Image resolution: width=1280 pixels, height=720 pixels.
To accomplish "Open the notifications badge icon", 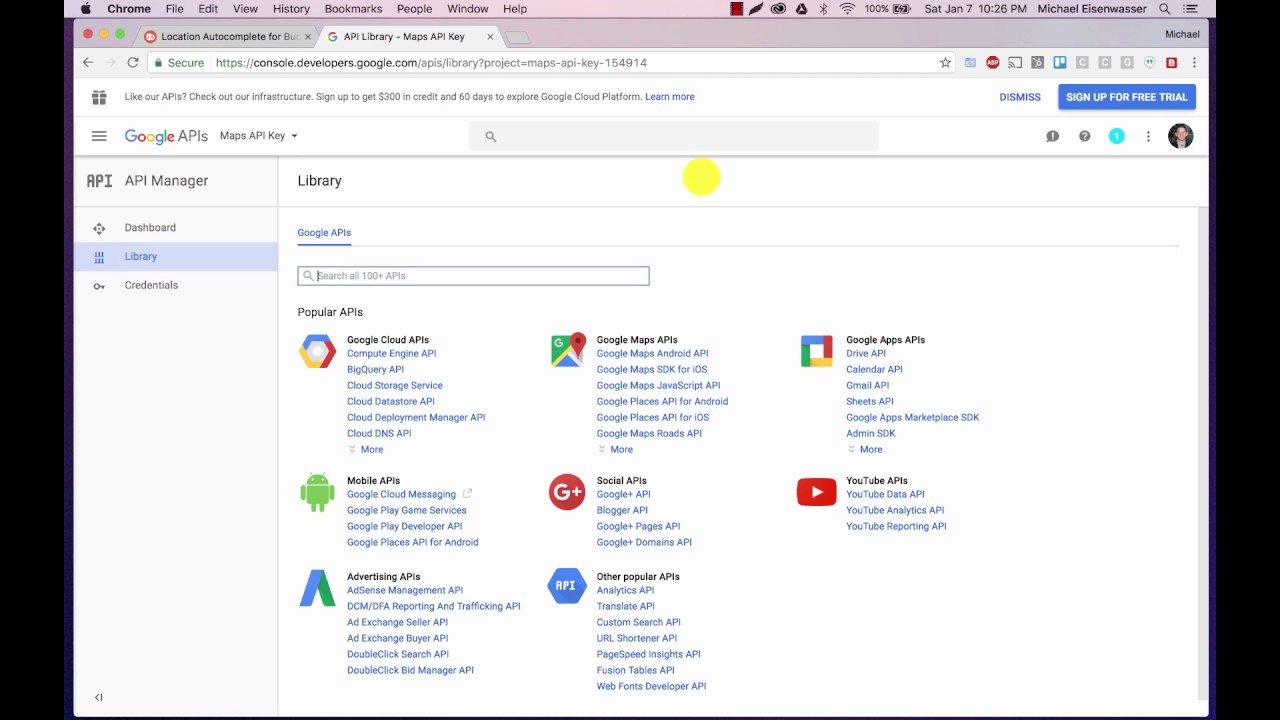I will [1116, 136].
